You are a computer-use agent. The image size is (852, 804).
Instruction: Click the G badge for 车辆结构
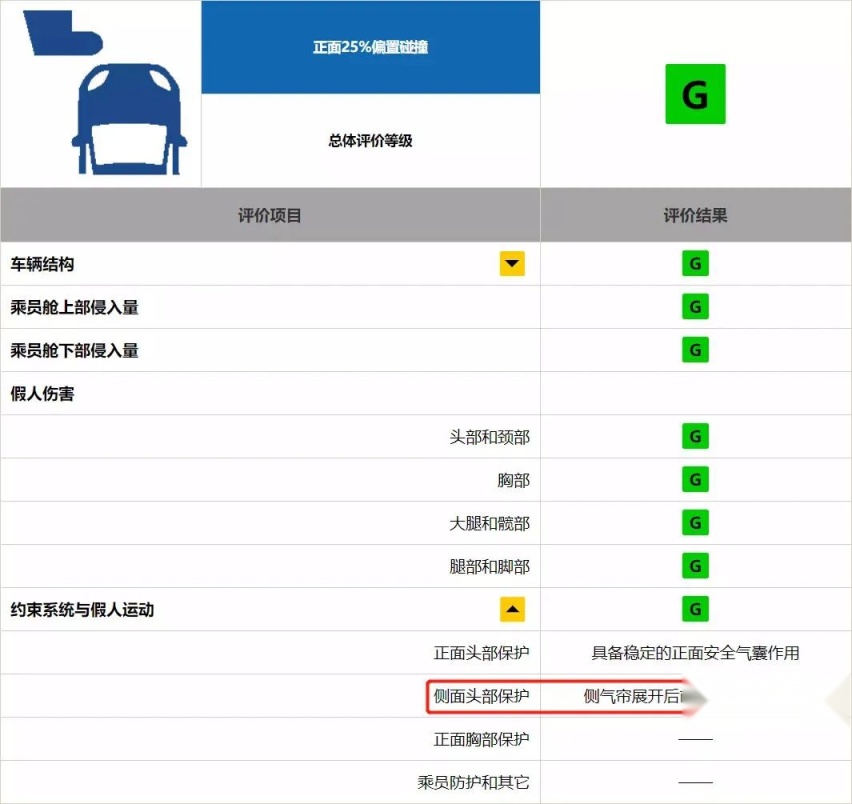(x=695, y=263)
